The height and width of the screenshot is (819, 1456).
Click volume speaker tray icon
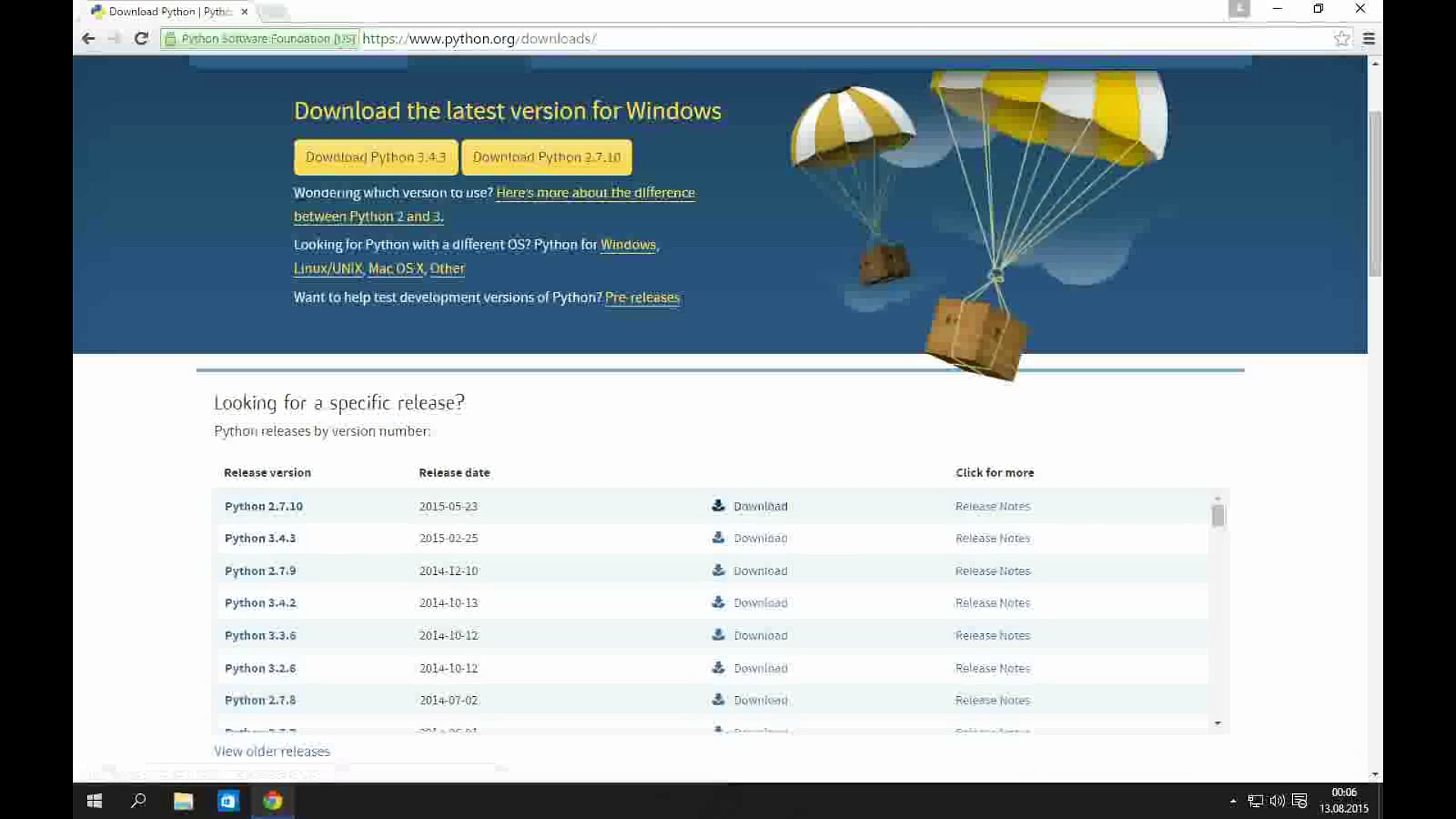[x=1277, y=801]
